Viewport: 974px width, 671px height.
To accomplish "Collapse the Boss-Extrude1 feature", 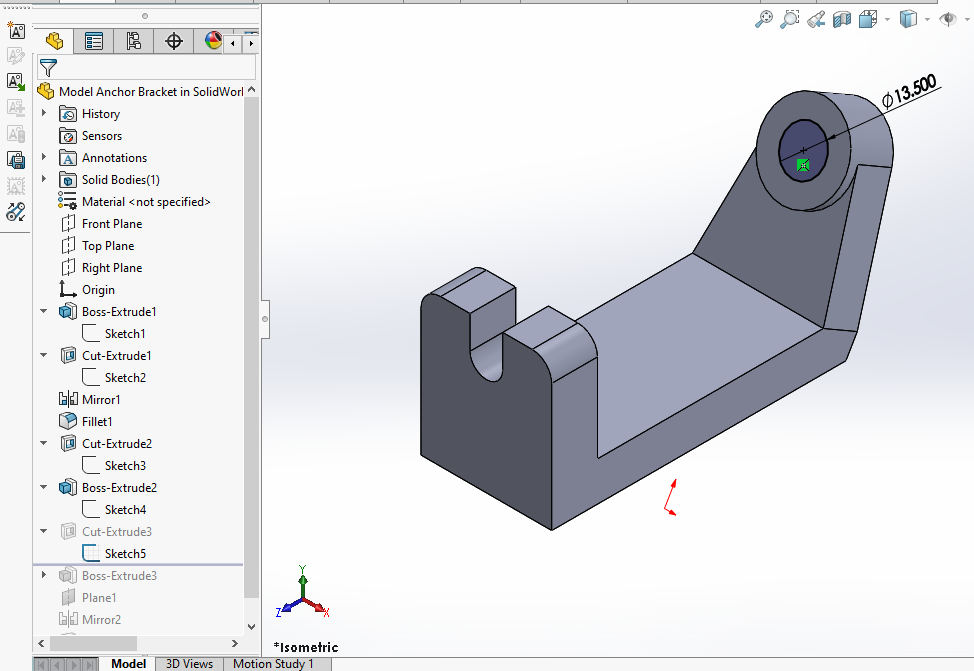I will pyautogui.click(x=44, y=312).
